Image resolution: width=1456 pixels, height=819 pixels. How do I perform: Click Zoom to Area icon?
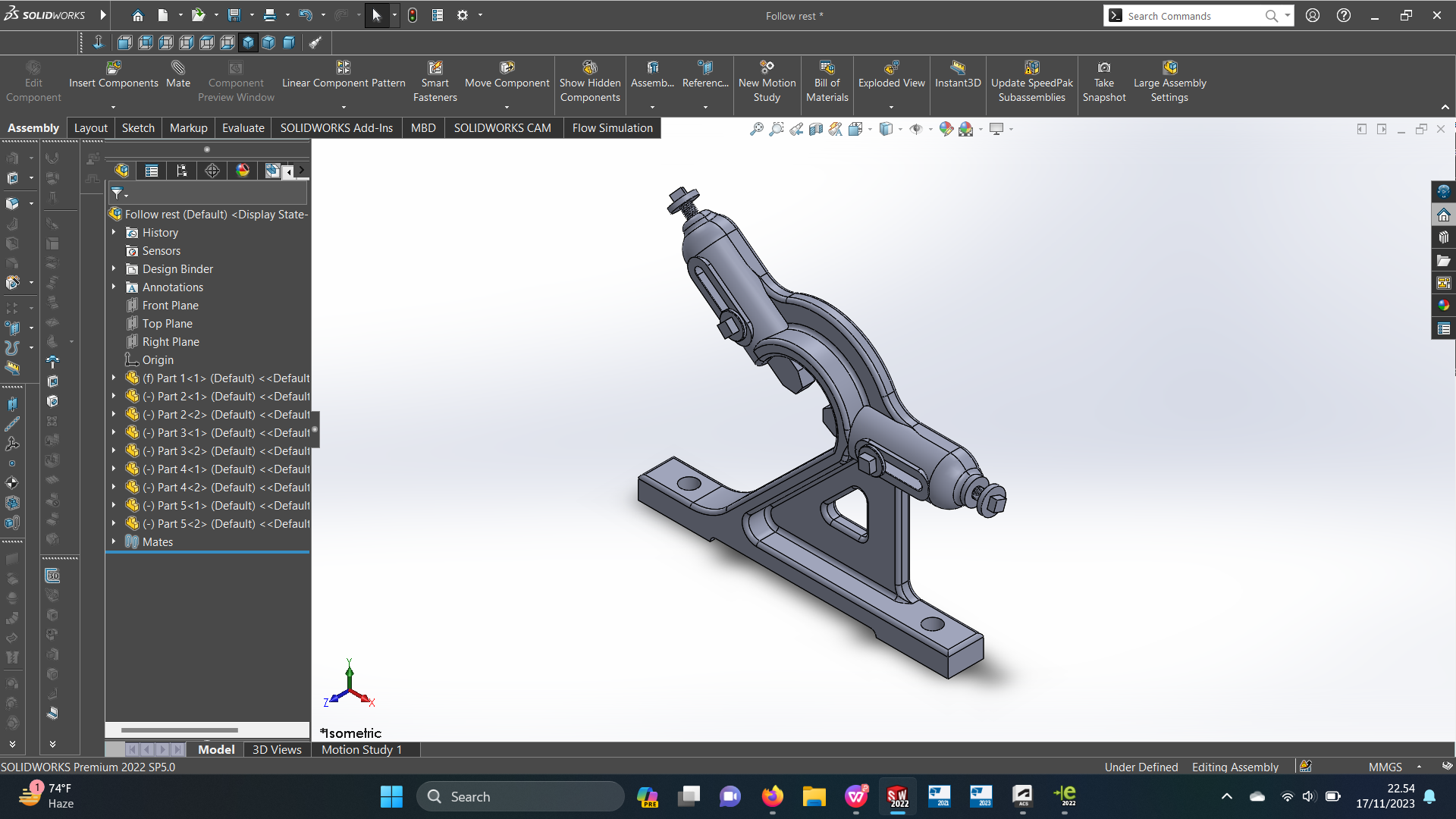pos(776,129)
